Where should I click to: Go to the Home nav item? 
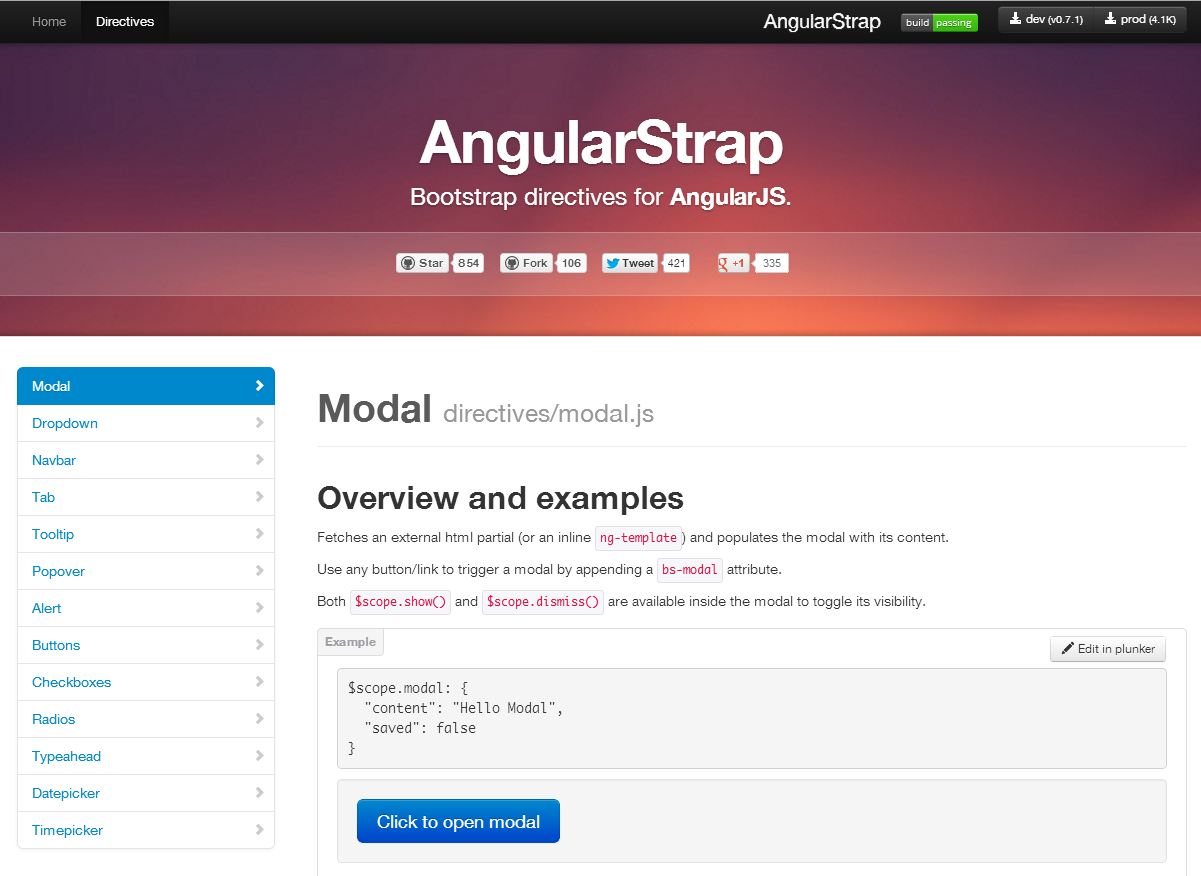[49, 21]
